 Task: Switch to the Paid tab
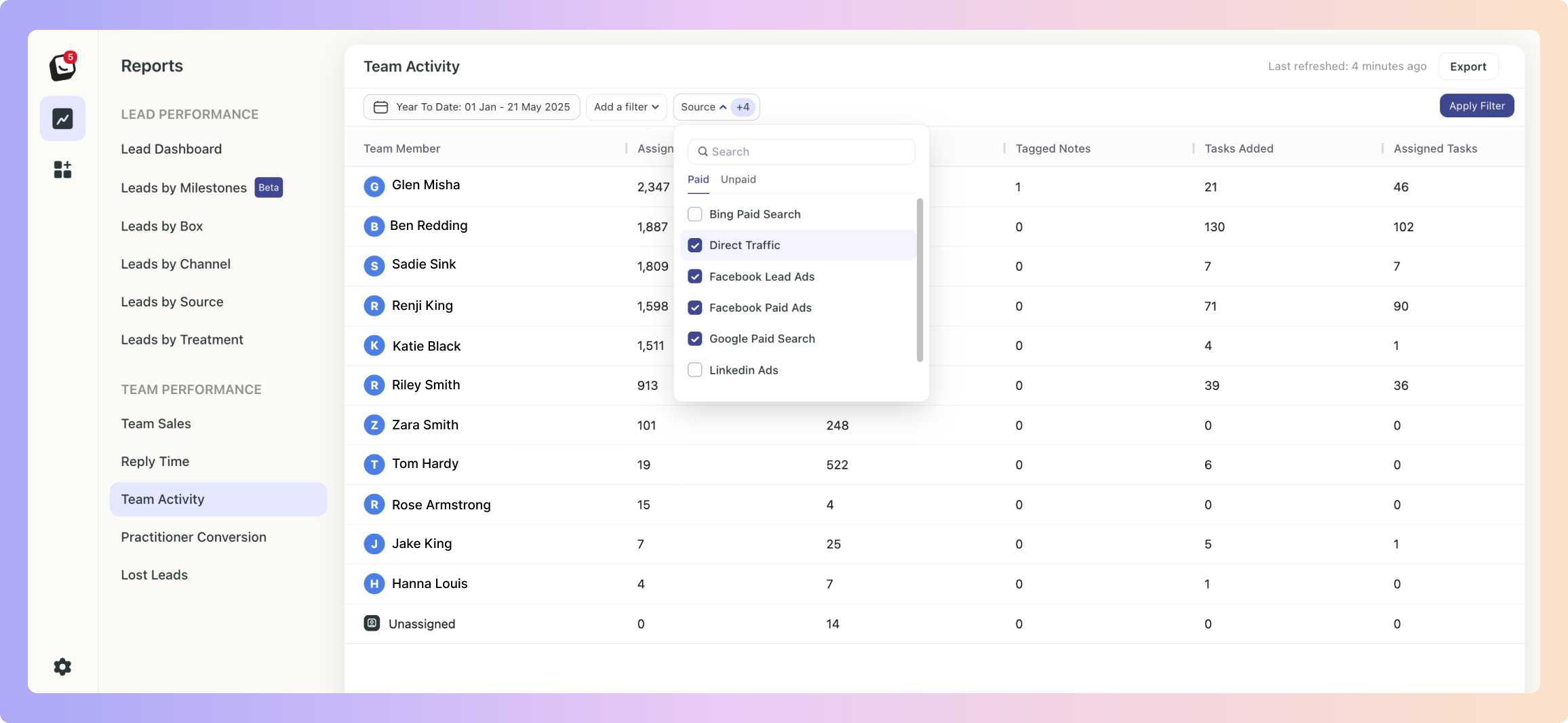(x=699, y=180)
